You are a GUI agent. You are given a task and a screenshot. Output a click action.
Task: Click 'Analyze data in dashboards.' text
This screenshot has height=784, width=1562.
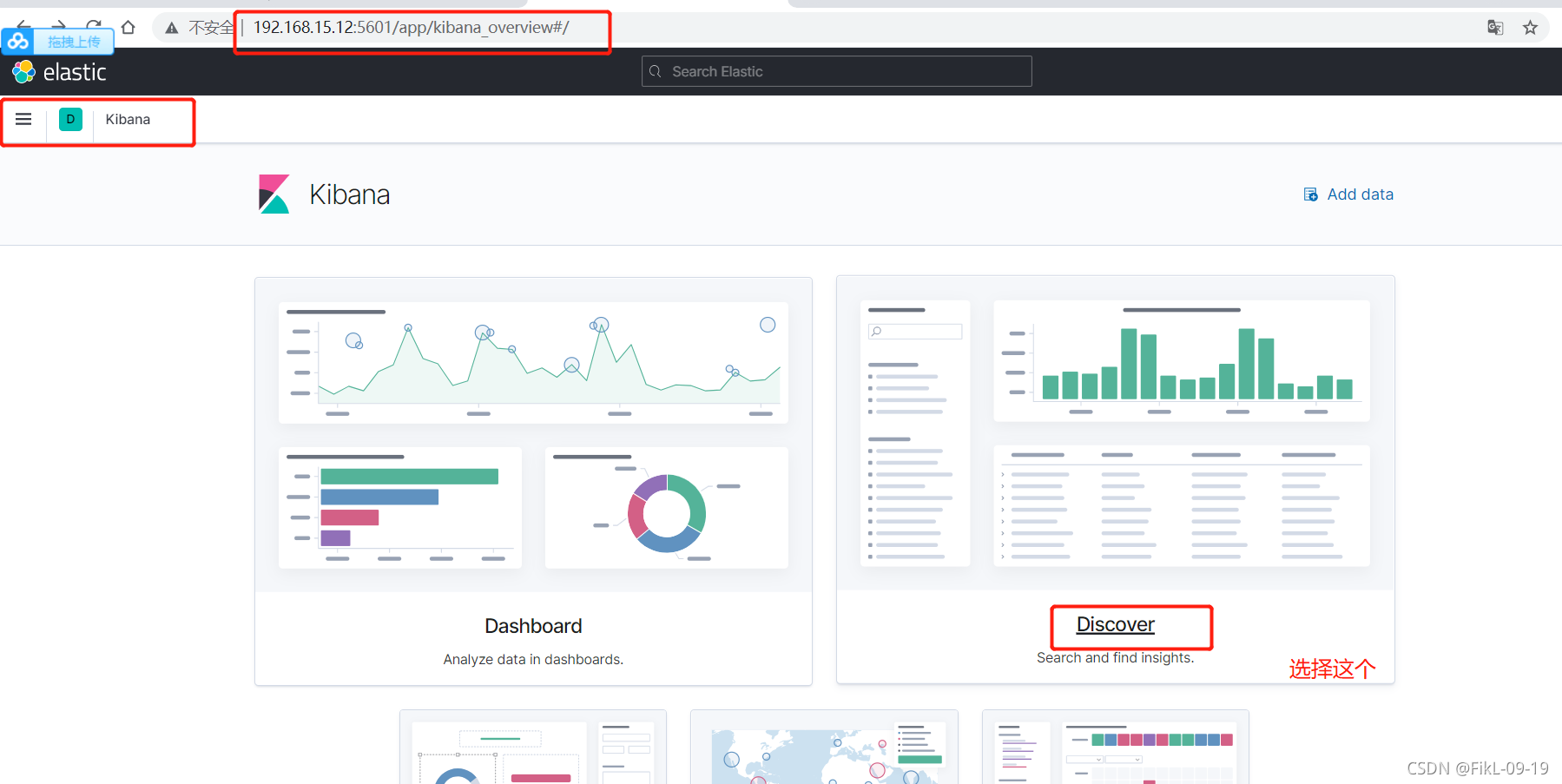(x=533, y=659)
